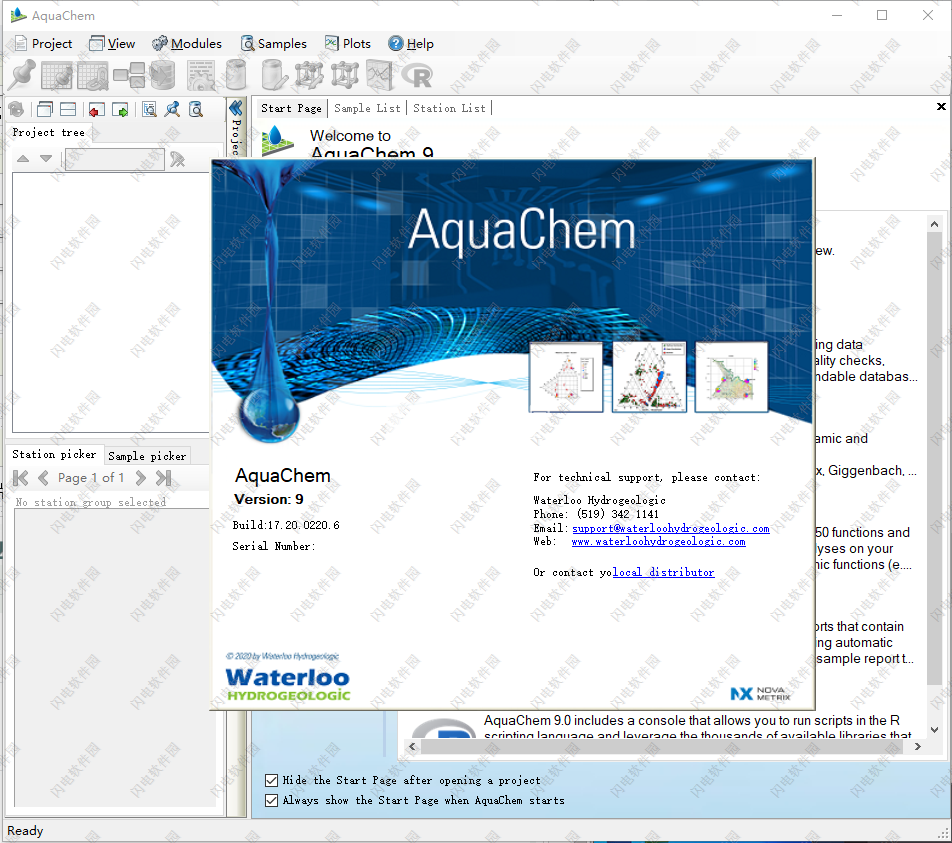Click the table-with-pushpin toolbar icon
This screenshot has width=952, height=843.
(x=57, y=75)
